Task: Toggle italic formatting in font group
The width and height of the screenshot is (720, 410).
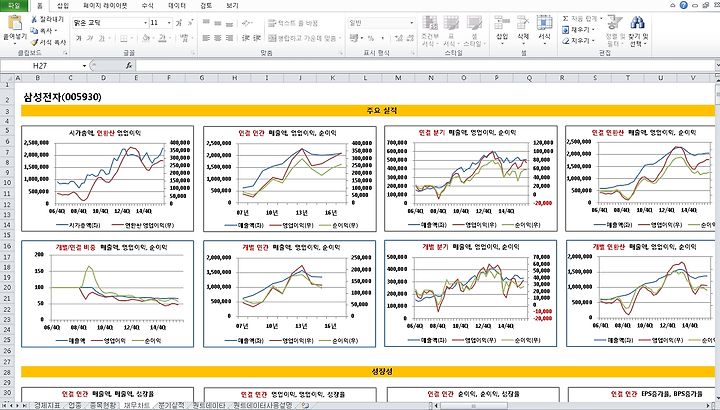Action: tap(90, 38)
